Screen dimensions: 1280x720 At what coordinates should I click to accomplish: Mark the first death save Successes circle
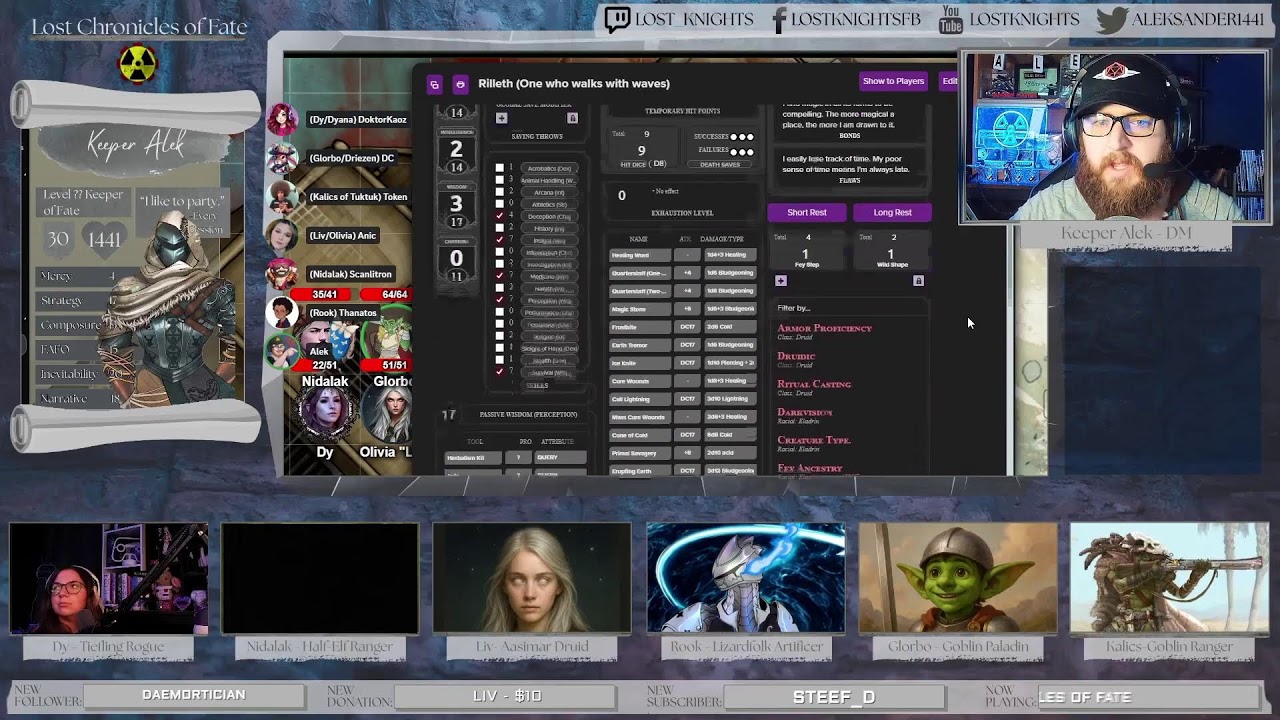click(734, 137)
